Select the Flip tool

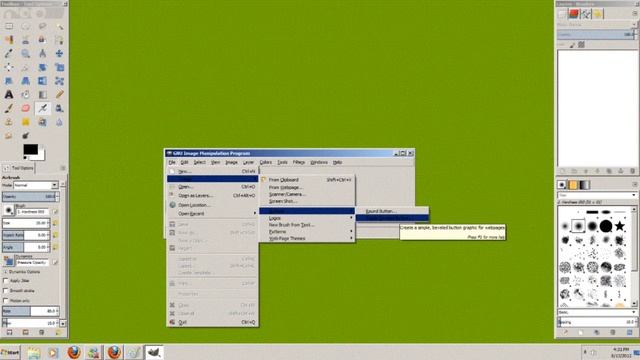click(x=42, y=81)
